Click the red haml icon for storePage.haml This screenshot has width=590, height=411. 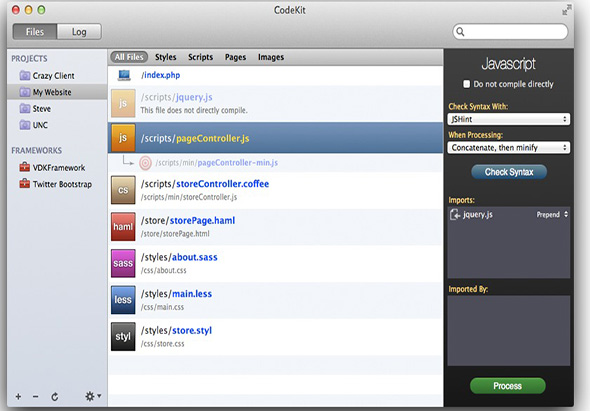coord(123,227)
